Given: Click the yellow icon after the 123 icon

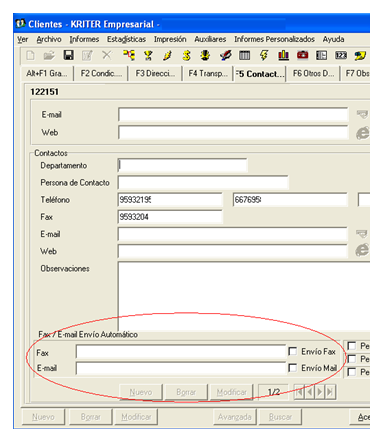Looking at the screenshot, I should tap(360, 55).
